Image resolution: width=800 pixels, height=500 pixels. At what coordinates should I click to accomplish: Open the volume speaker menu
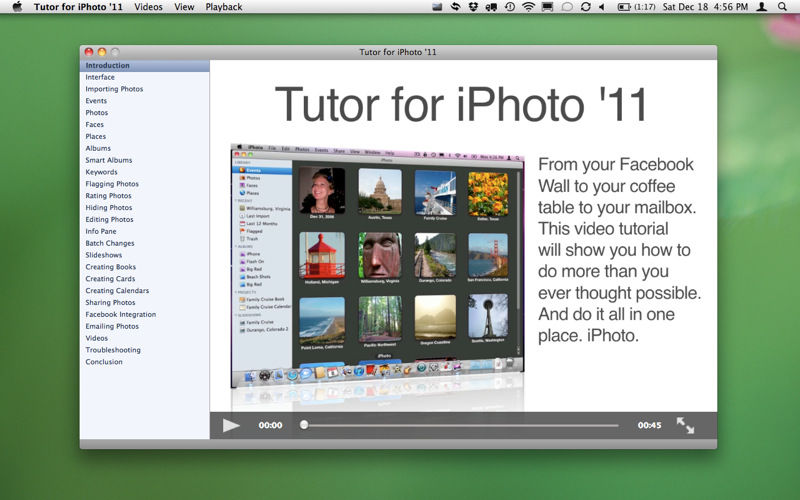click(x=602, y=7)
